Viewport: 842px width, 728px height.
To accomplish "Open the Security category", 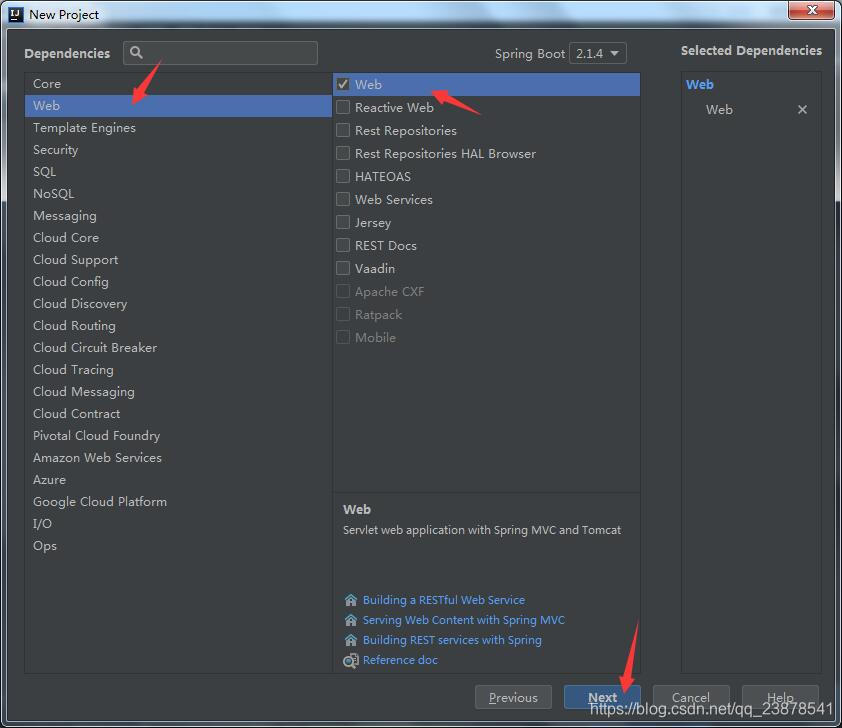I will 178,150.
